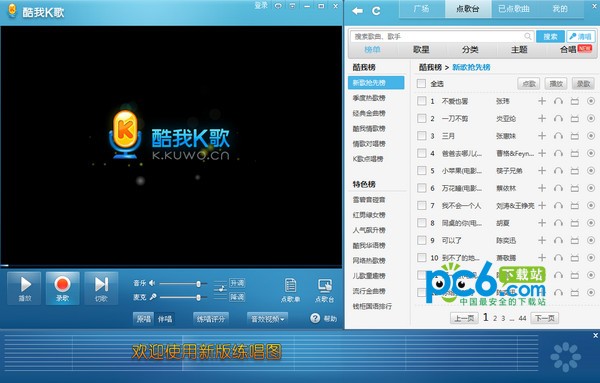
Task: Switch to 原唱 original vocals
Action: [x=143, y=319]
